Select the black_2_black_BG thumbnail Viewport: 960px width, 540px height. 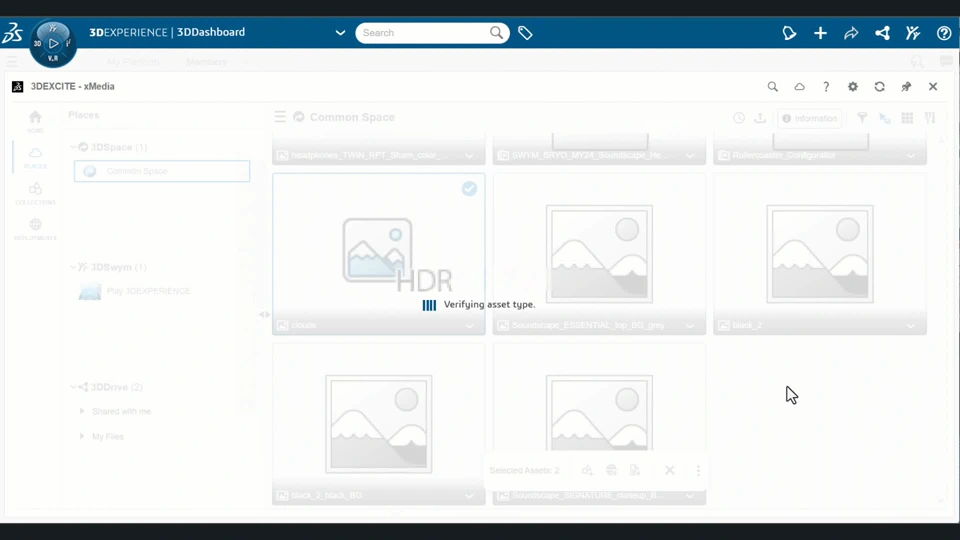pyautogui.click(x=378, y=424)
